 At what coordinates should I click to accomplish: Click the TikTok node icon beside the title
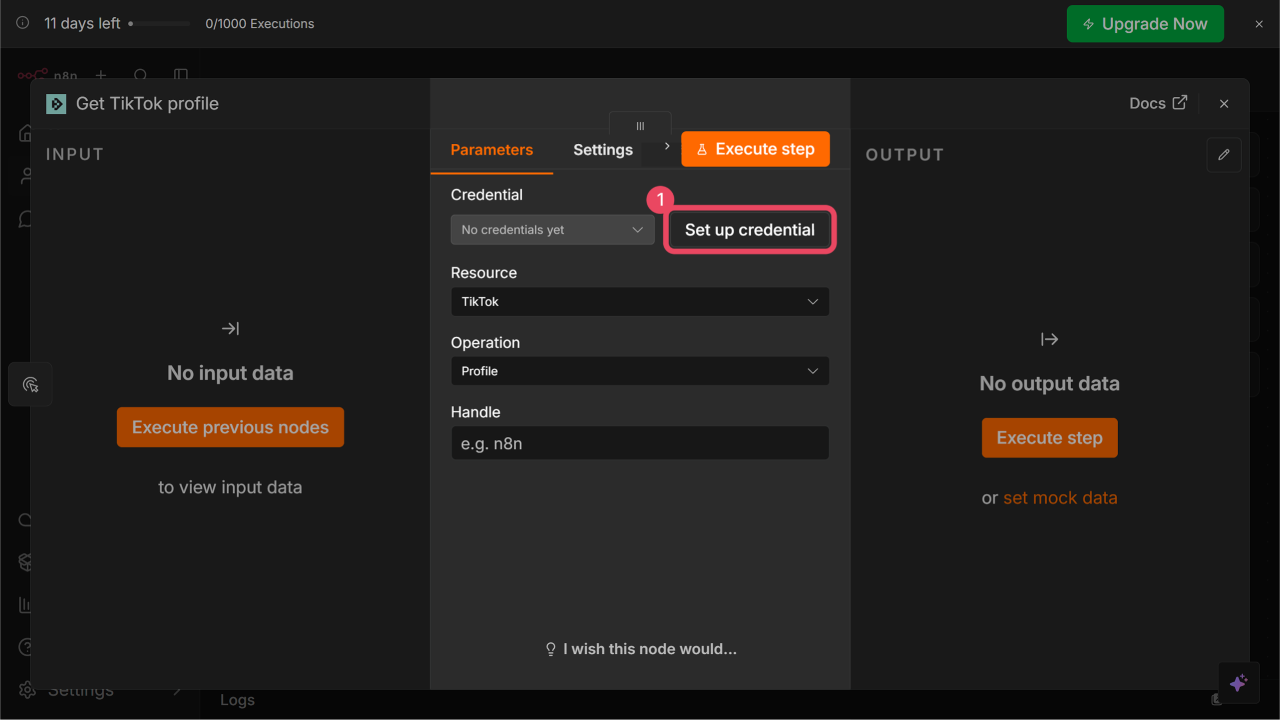56,104
